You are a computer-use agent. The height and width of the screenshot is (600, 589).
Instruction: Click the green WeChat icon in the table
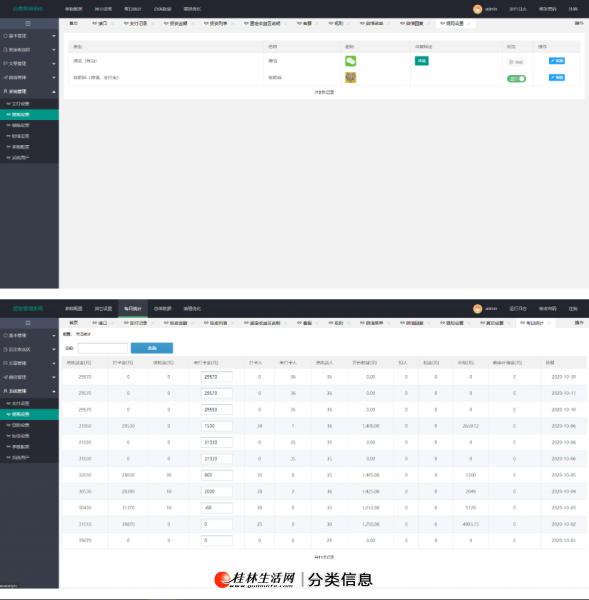click(x=350, y=61)
